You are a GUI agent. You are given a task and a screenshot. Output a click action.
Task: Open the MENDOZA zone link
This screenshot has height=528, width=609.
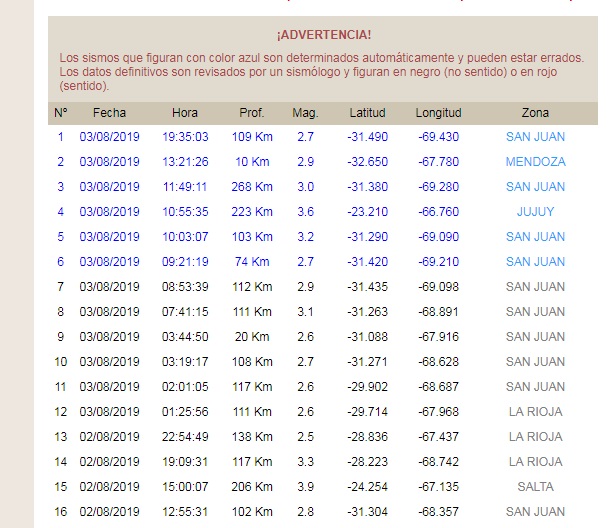535,162
